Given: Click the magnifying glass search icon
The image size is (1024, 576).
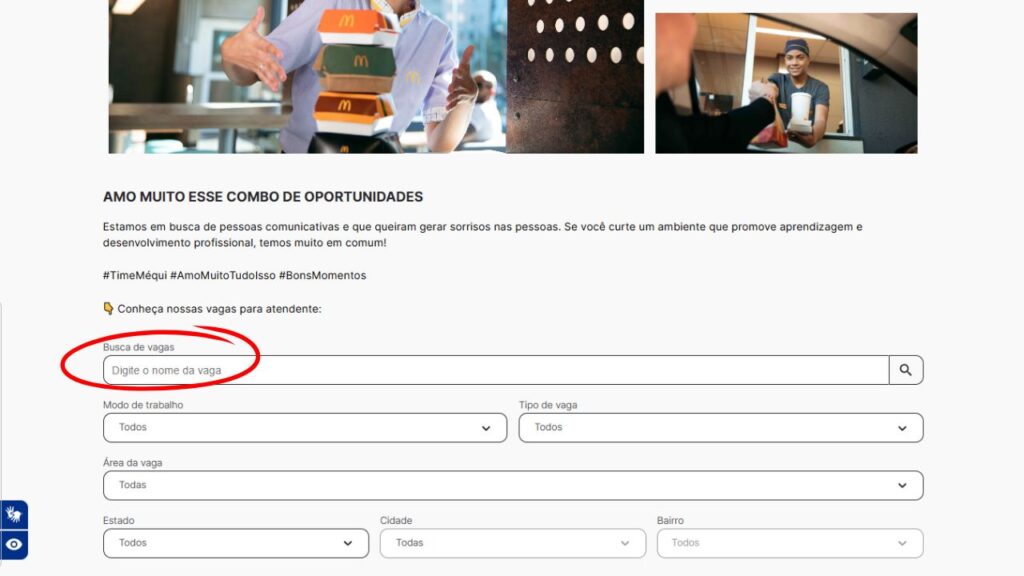Looking at the screenshot, I should tap(905, 370).
